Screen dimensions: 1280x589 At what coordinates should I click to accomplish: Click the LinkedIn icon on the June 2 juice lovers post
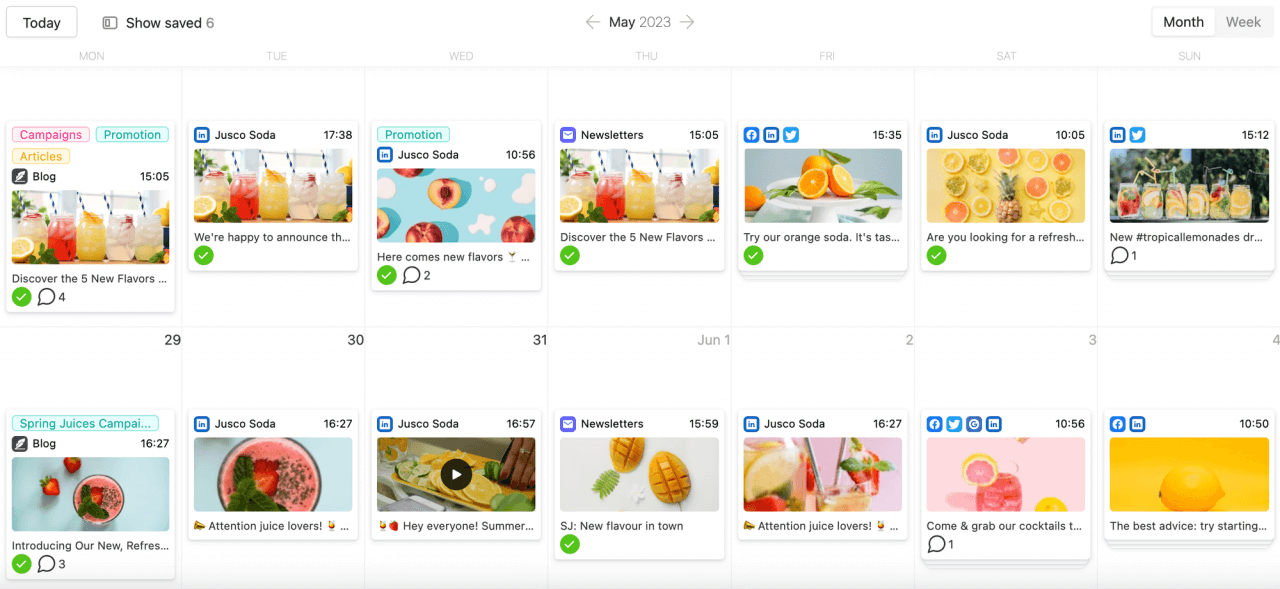[751, 423]
